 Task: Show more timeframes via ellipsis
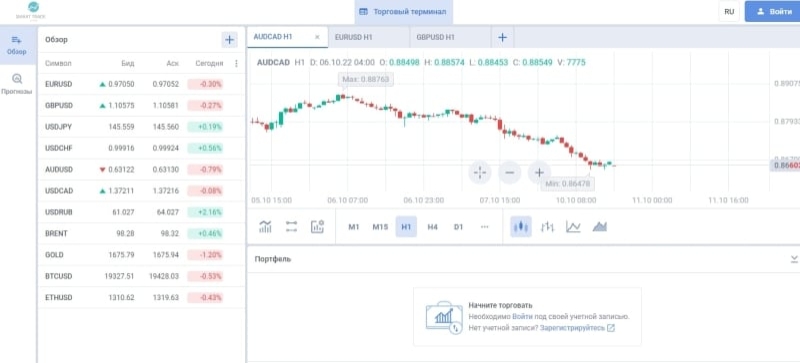tap(484, 227)
